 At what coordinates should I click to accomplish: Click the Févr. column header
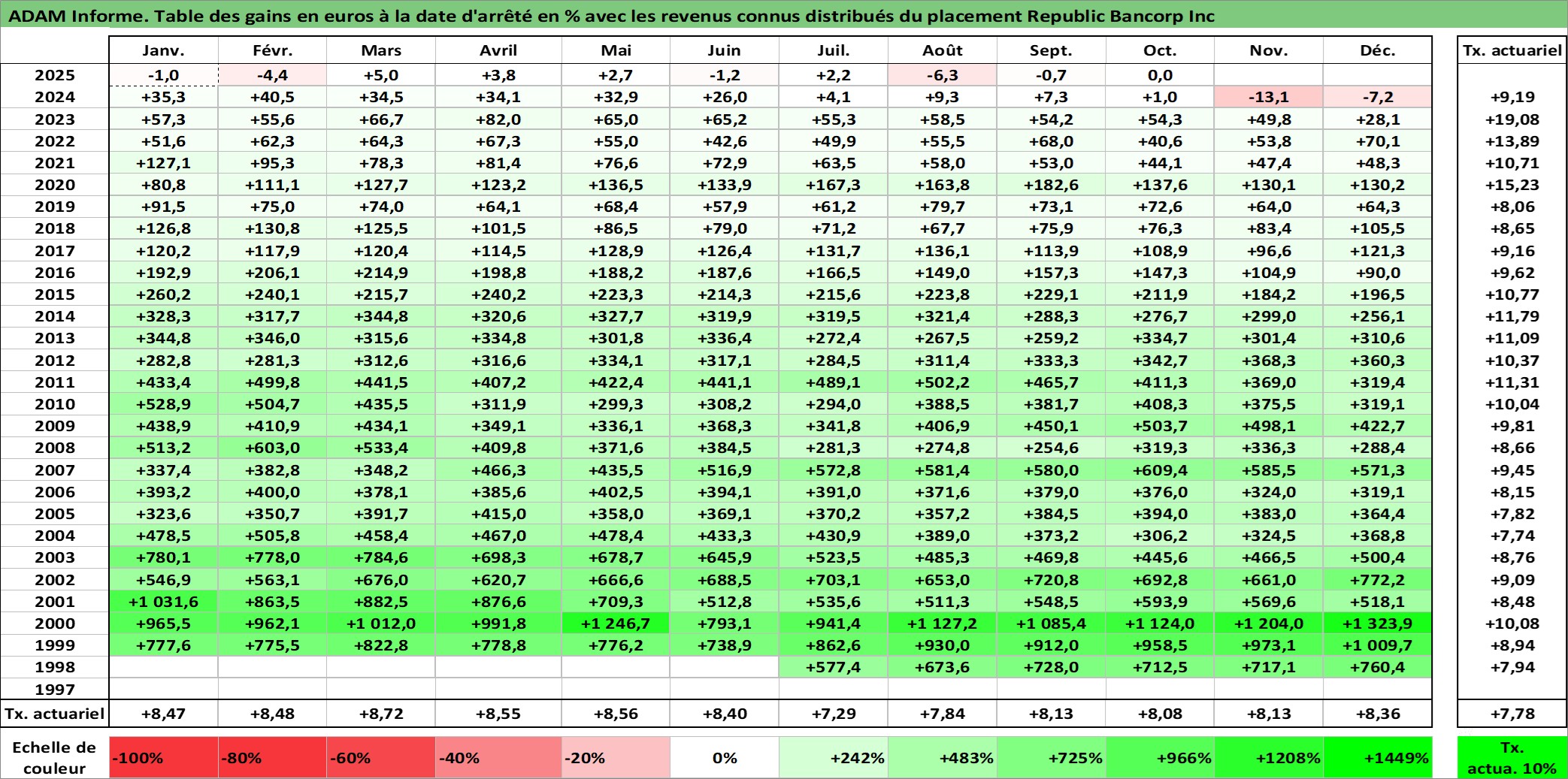click(x=272, y=50)
